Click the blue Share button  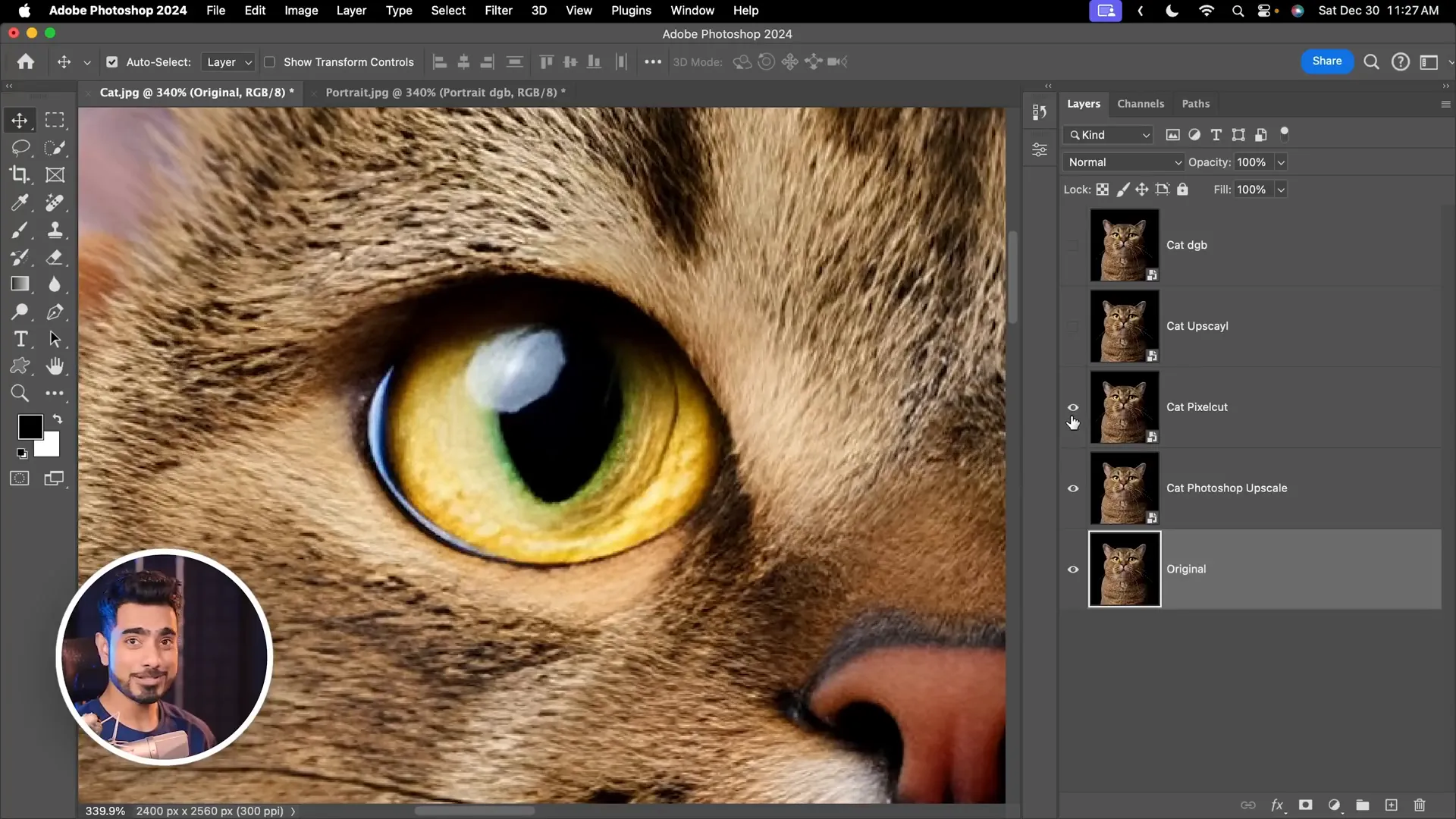(1326, 61)
